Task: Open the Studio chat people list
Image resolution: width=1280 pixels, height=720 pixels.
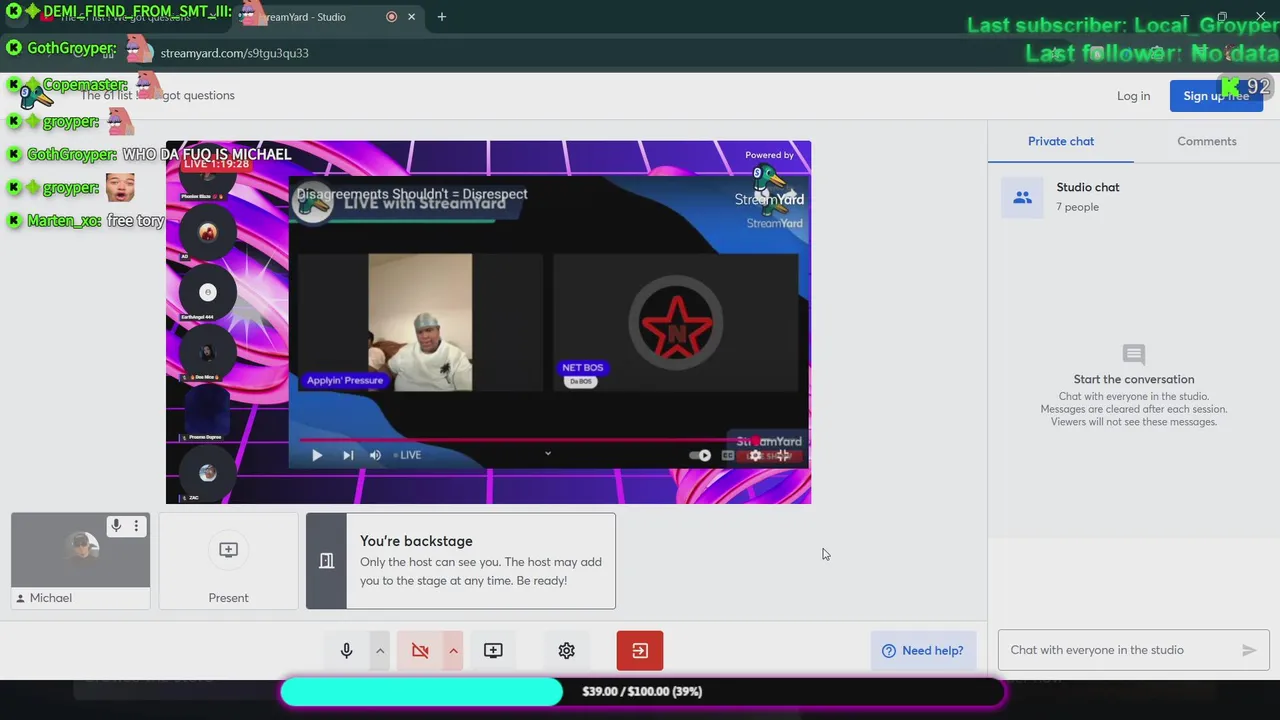Action: [x=1134, y=197]
